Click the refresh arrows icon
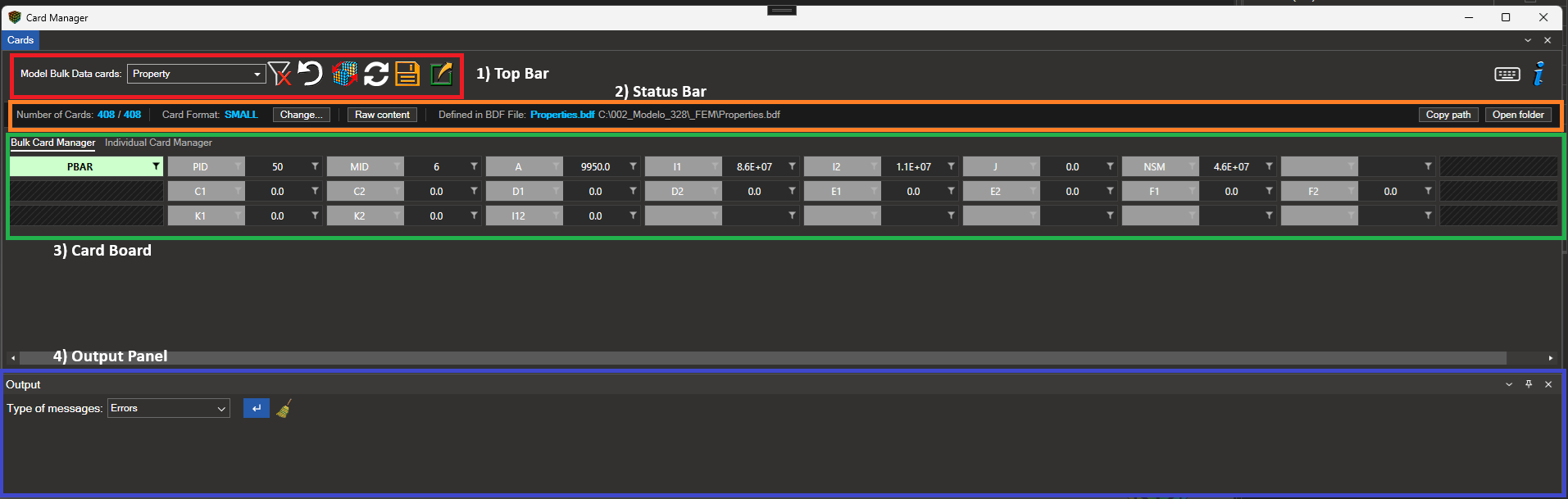Screen dimensions: 1568x499 pos(376,74)
